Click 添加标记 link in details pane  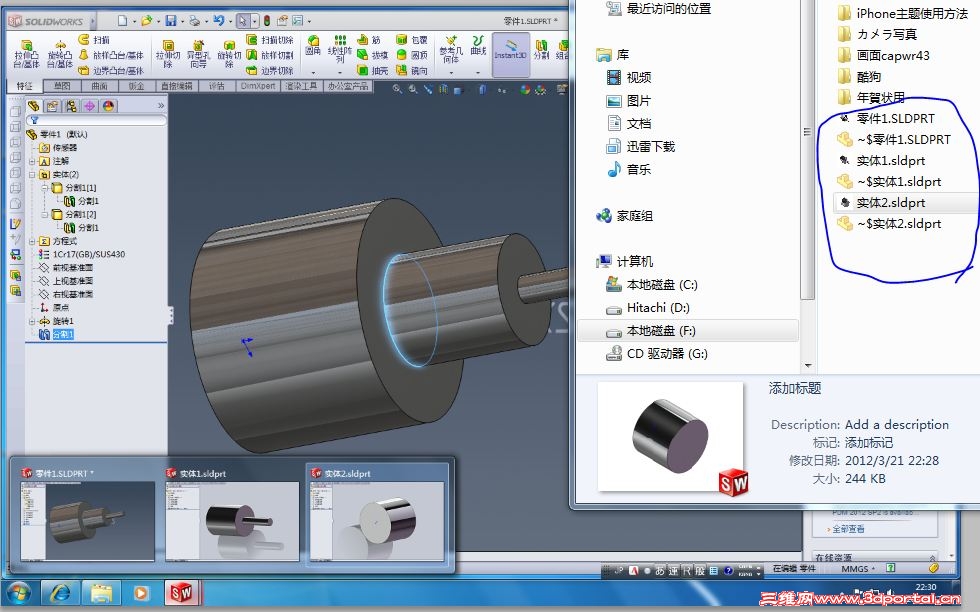(x=869, y=443)
